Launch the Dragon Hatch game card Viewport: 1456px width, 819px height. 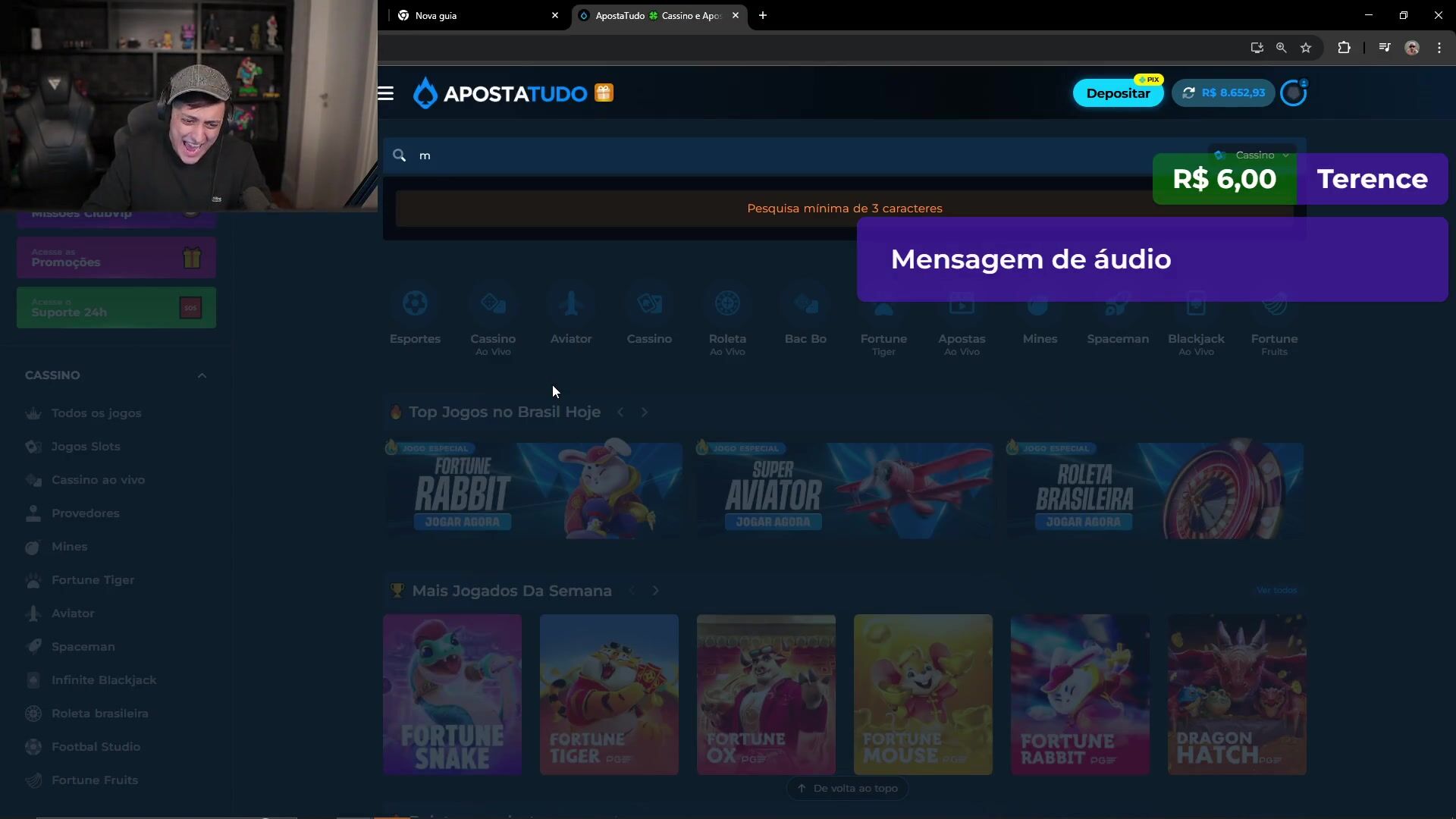[x=1237, y=695]
